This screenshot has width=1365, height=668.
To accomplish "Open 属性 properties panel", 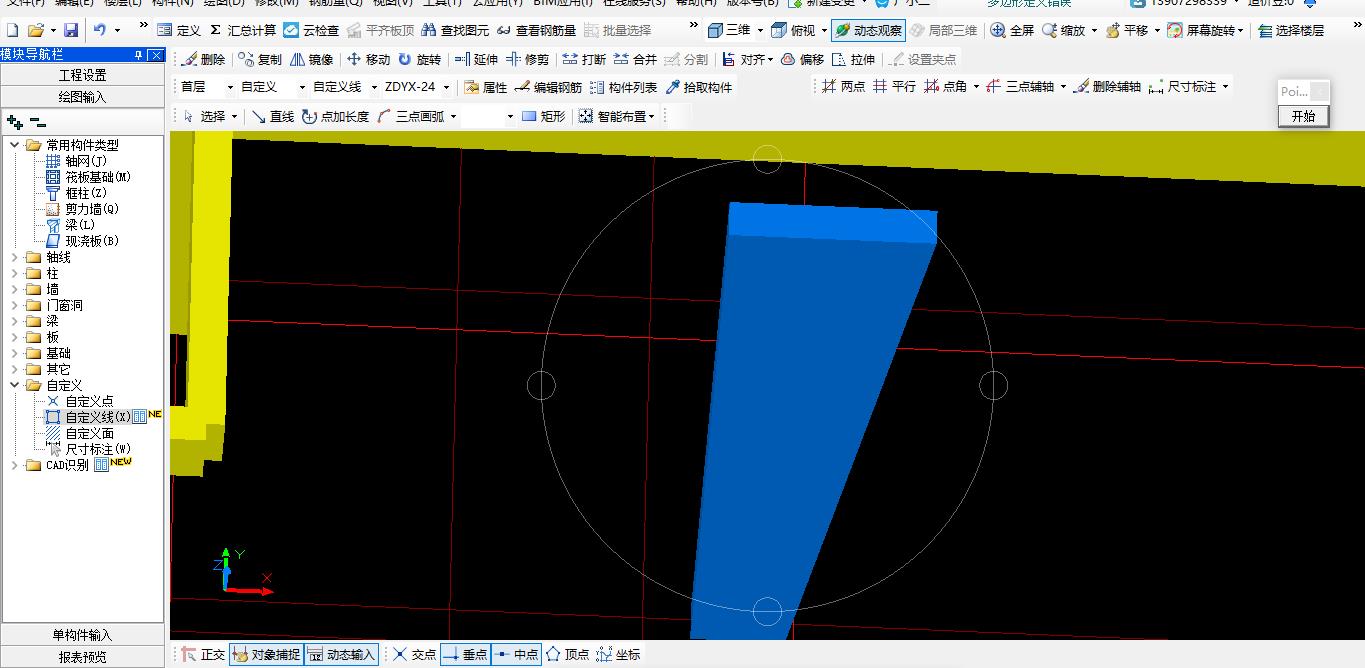I will tap(486, 87).
